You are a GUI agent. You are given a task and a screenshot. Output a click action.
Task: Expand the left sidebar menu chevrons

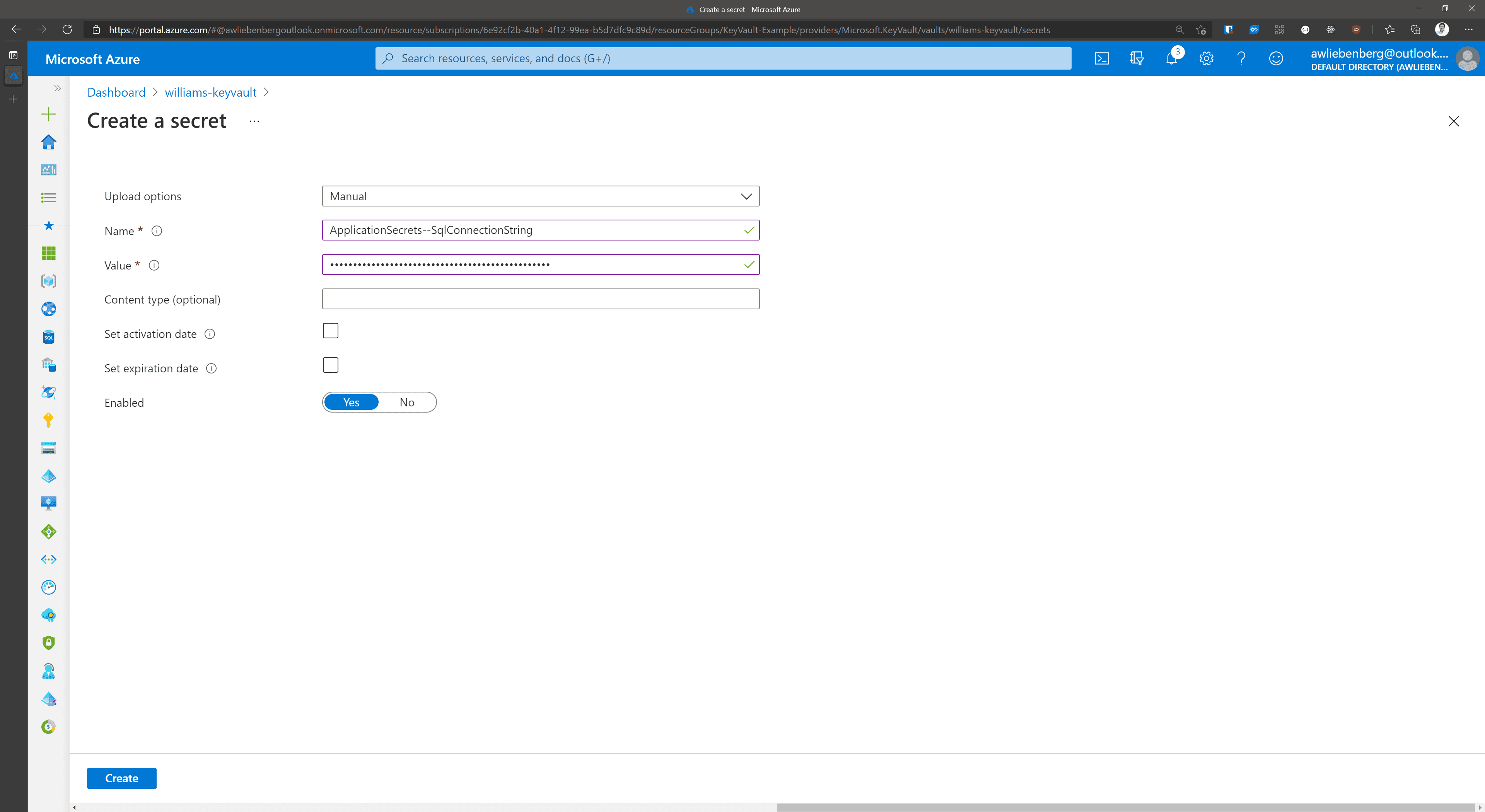click(57, 88)
